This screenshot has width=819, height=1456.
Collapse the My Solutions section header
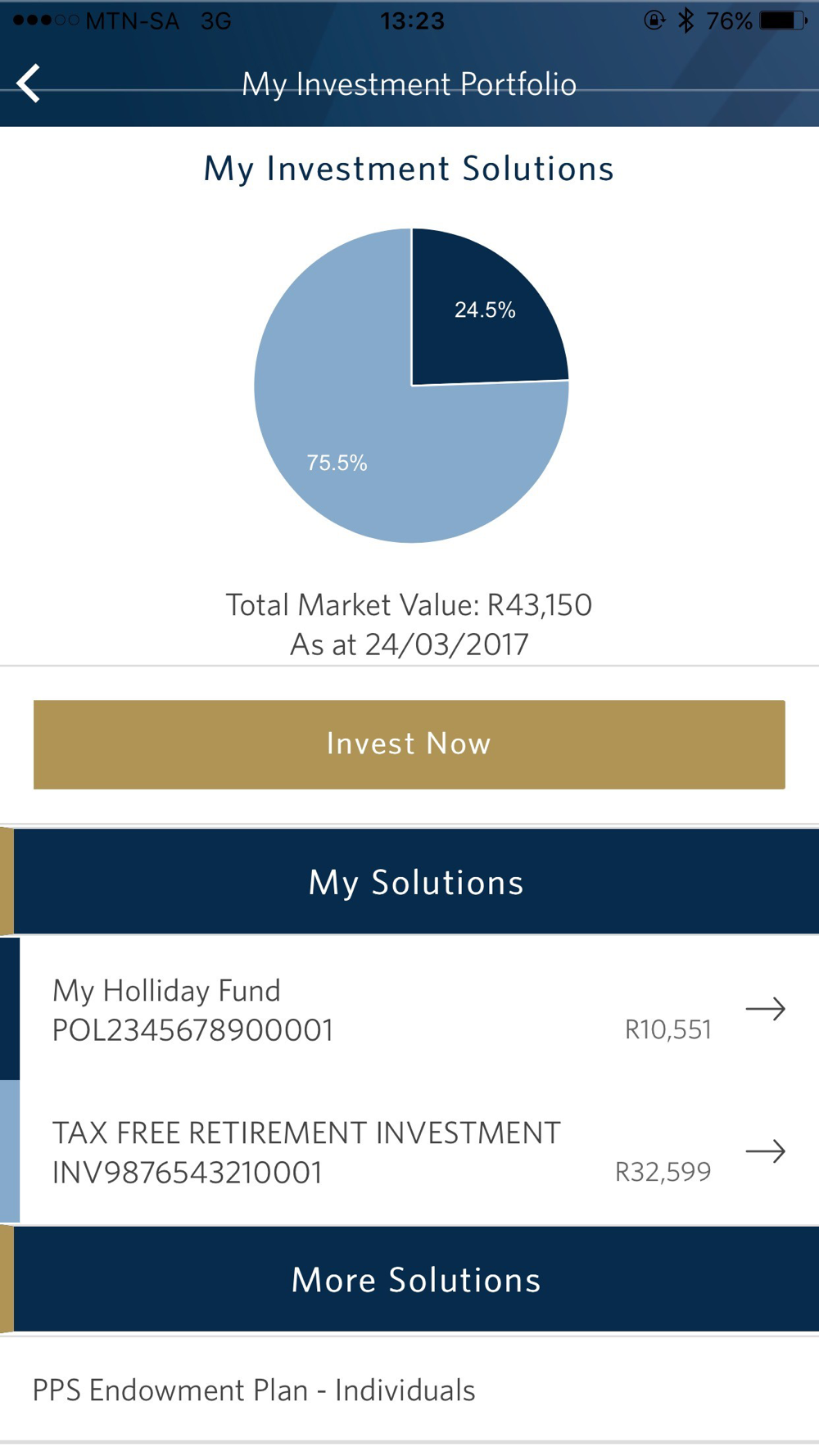(415, 882)
